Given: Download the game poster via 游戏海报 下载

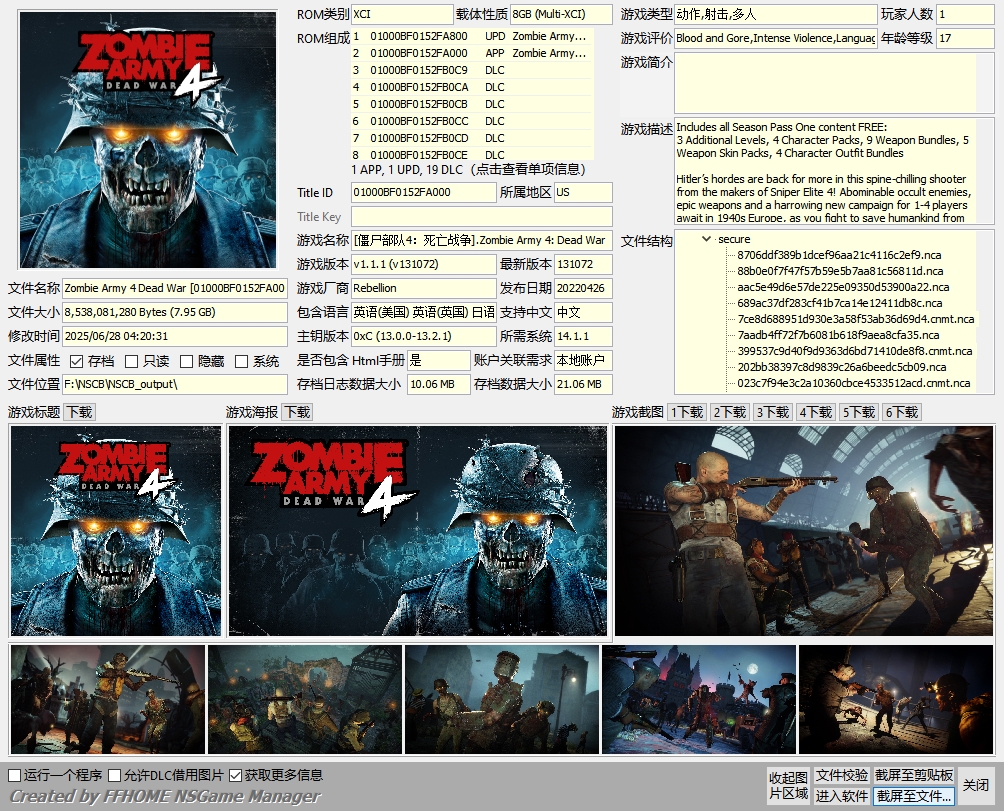Looking at the screenshot, I should click(x=297, y=412).
